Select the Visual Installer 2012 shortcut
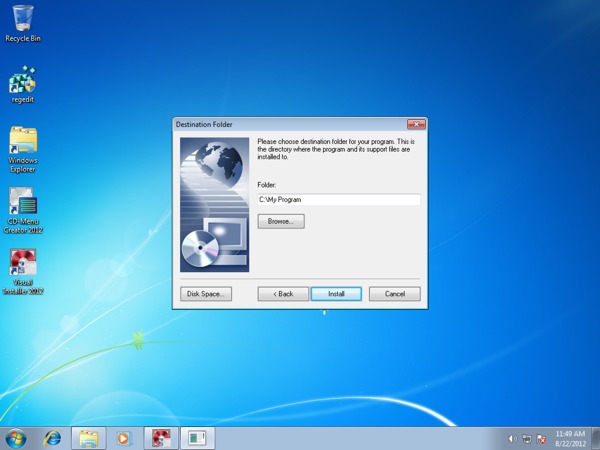Image resolution: width=600 pixels, height=450 pixels. click(23, 272)
